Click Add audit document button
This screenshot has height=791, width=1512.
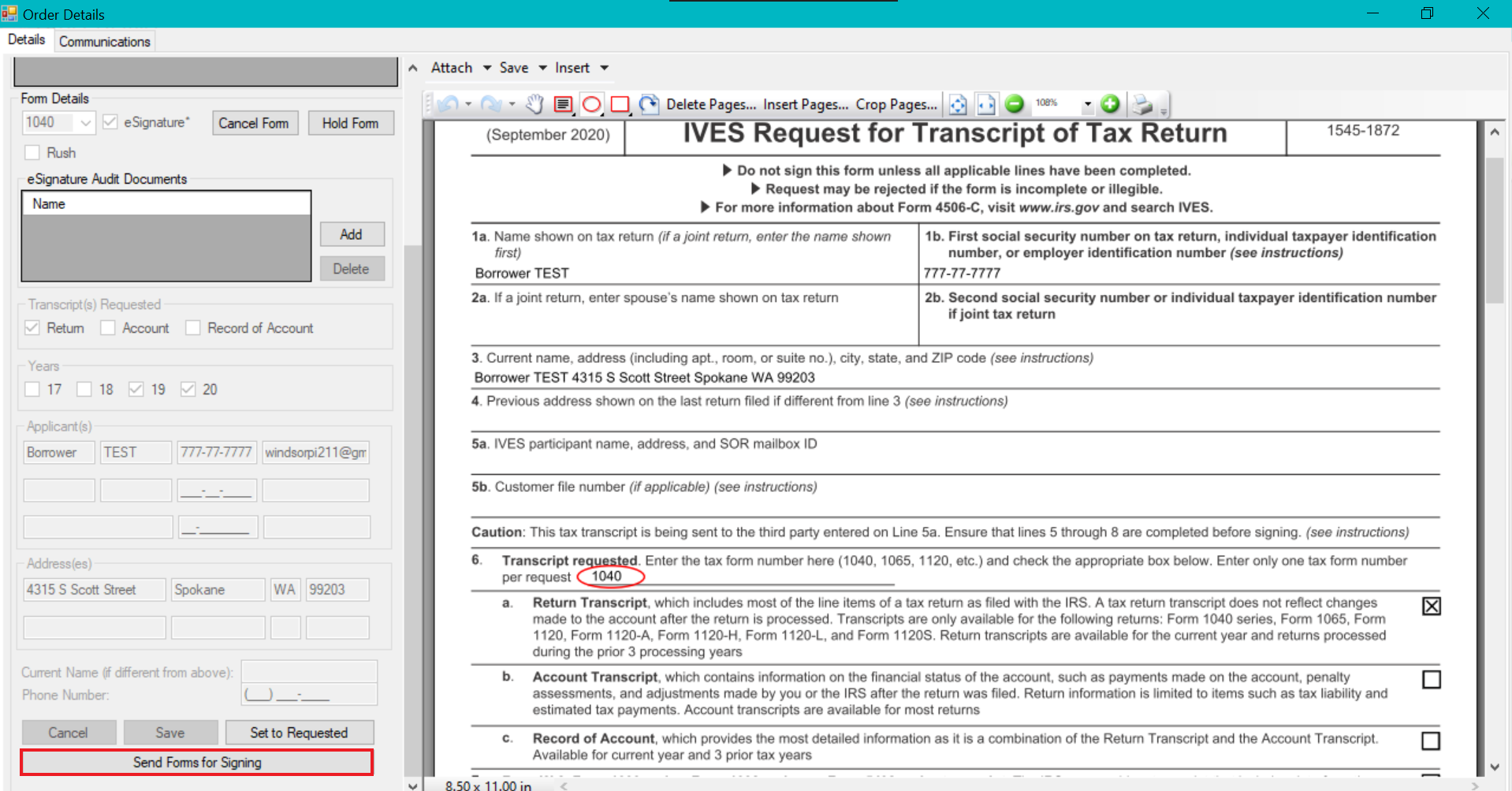[x=352, y=234]
